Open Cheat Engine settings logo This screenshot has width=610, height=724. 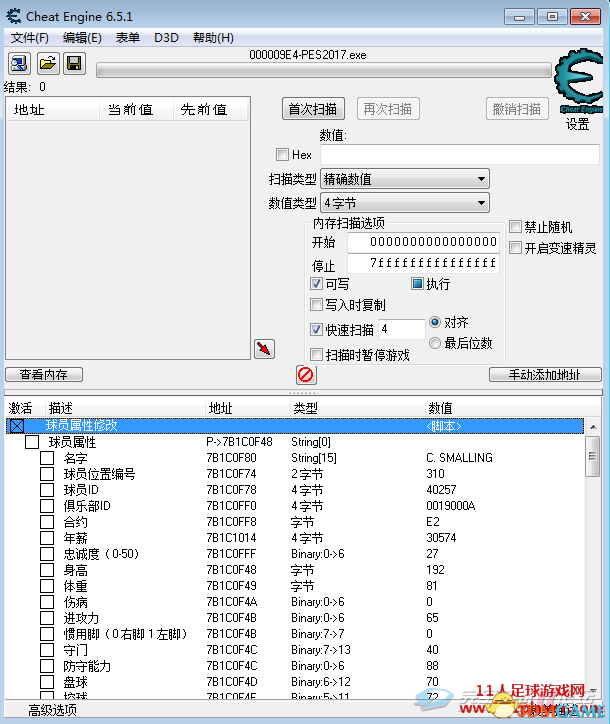coord(579,82)
